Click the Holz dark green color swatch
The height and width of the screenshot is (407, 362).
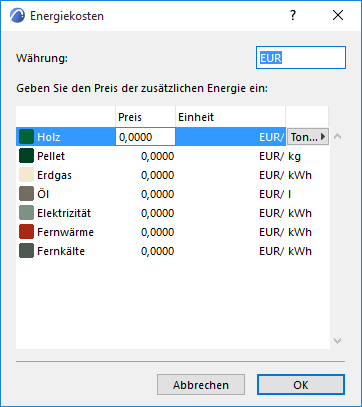[x=26, y=137]
